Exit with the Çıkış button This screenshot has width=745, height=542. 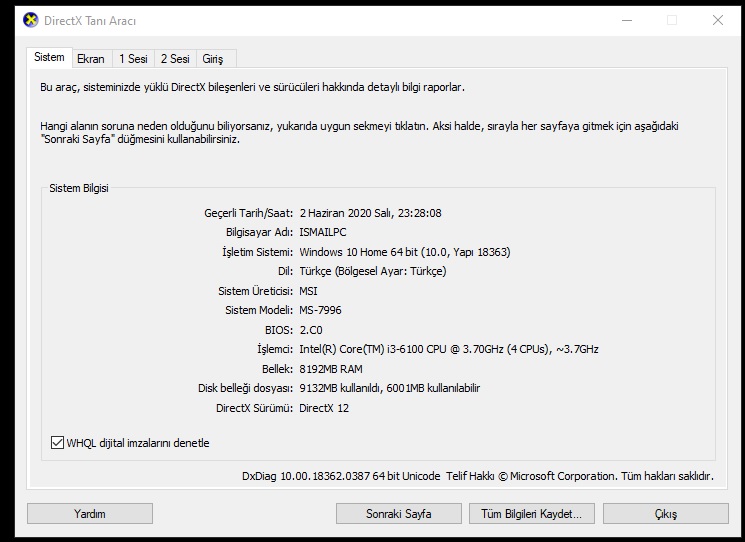(x=666, y=513)
